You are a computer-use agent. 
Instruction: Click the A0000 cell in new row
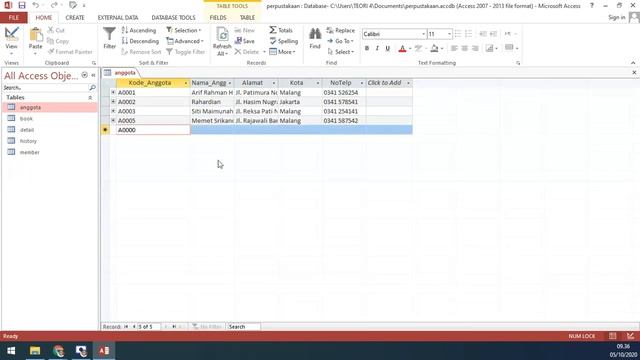pyautogui.click(x=153, y=130)
